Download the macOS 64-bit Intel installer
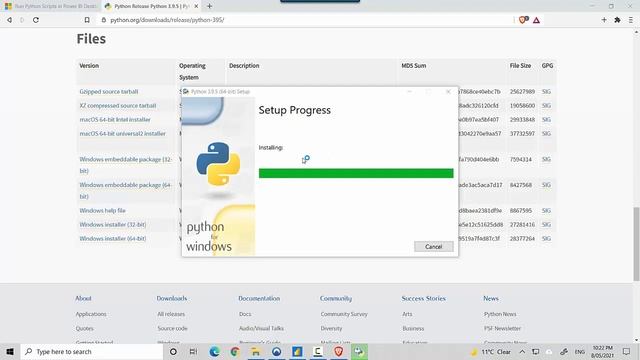Viewport: 640px width, 360px height. click(x=115, y=120)
